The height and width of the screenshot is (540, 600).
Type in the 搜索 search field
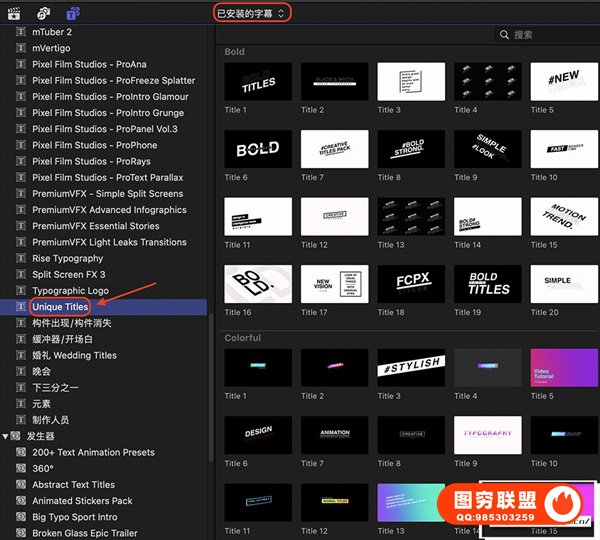point(550,35)
